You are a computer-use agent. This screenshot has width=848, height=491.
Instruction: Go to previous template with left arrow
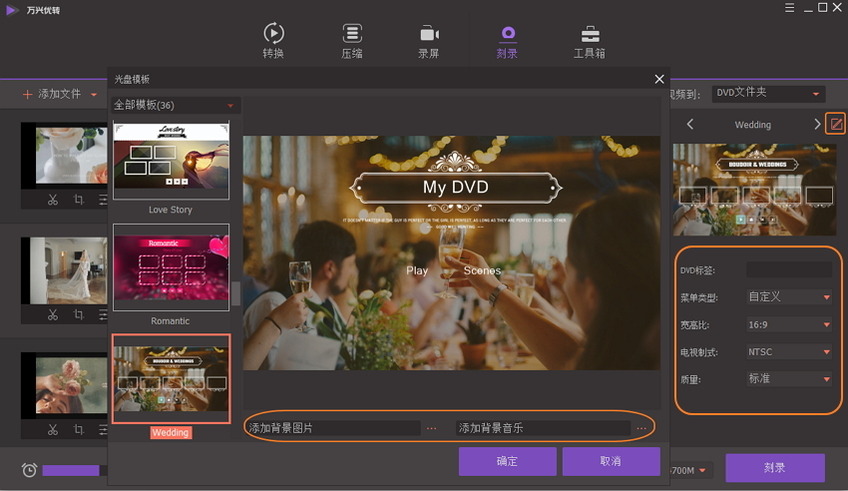689,124
